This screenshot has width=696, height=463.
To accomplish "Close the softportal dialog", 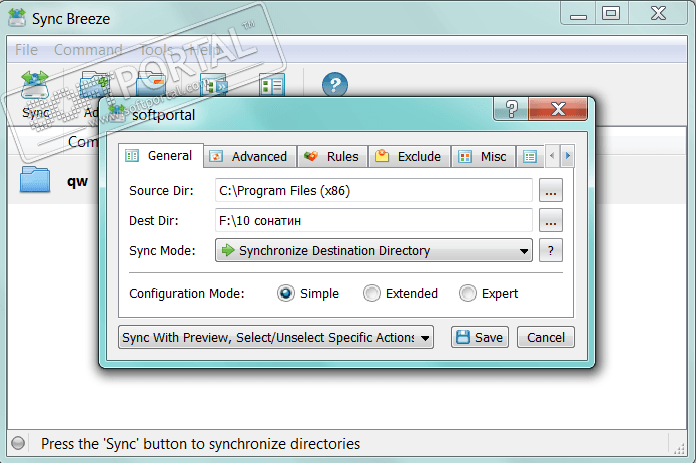I will pos(558,109).
